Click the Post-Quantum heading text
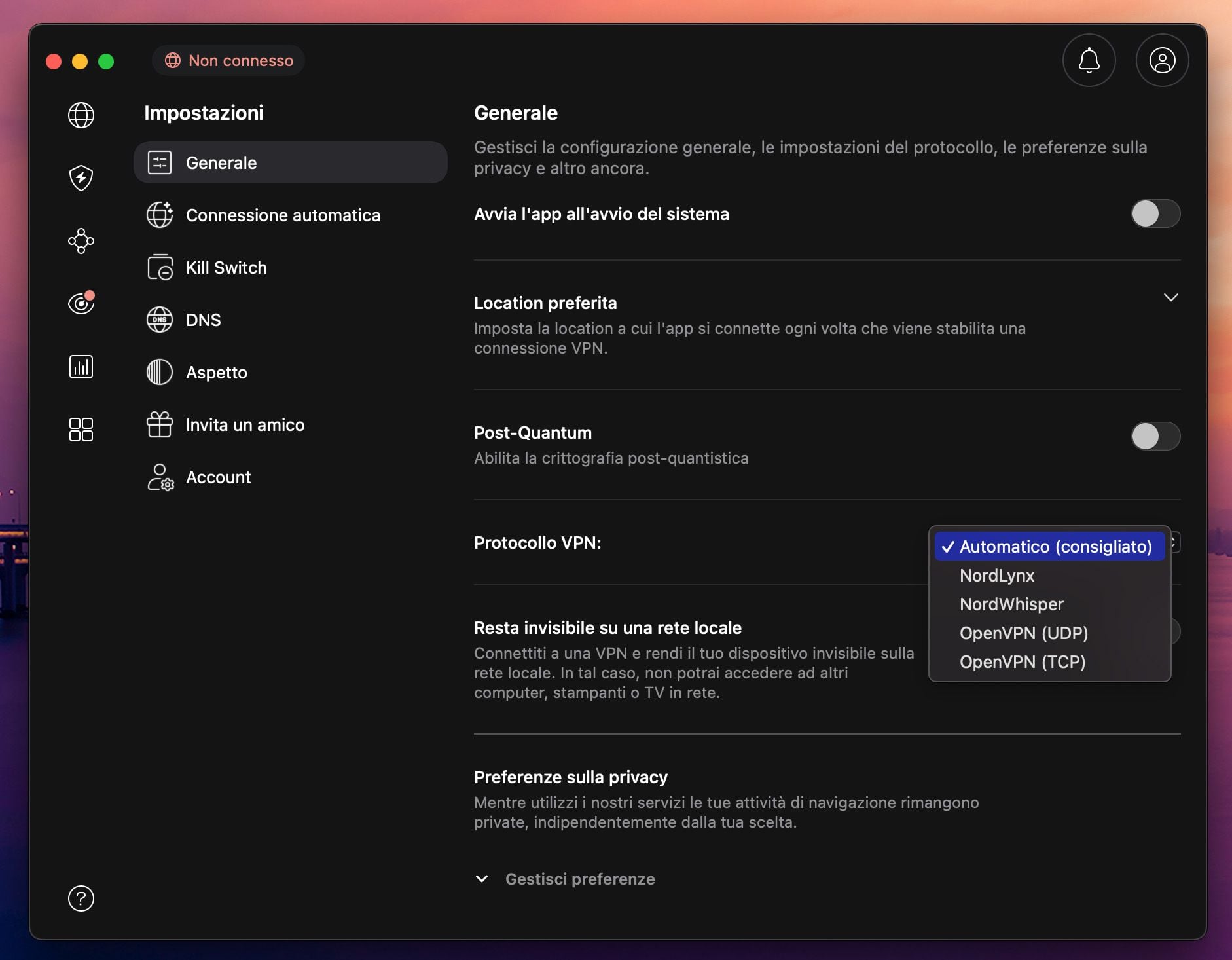This screenshot has height=960, width=1232. tap(533, 433)
